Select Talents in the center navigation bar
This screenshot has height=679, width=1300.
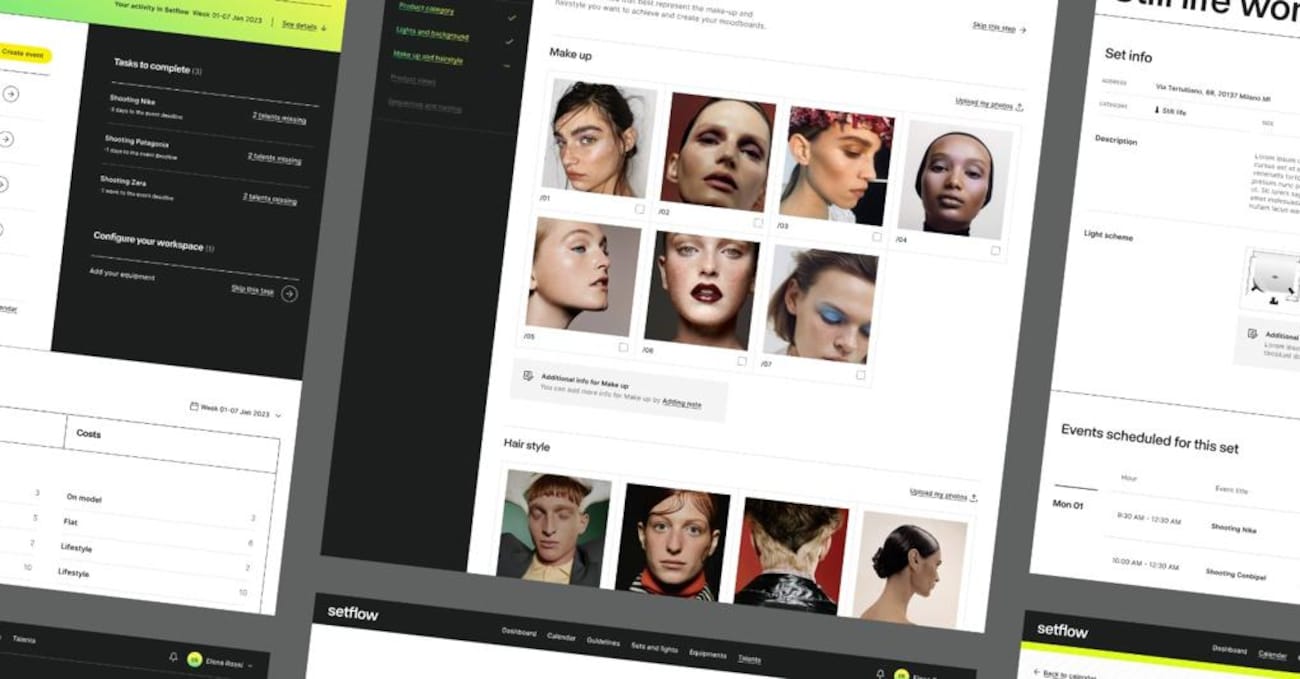coord(749,659)
